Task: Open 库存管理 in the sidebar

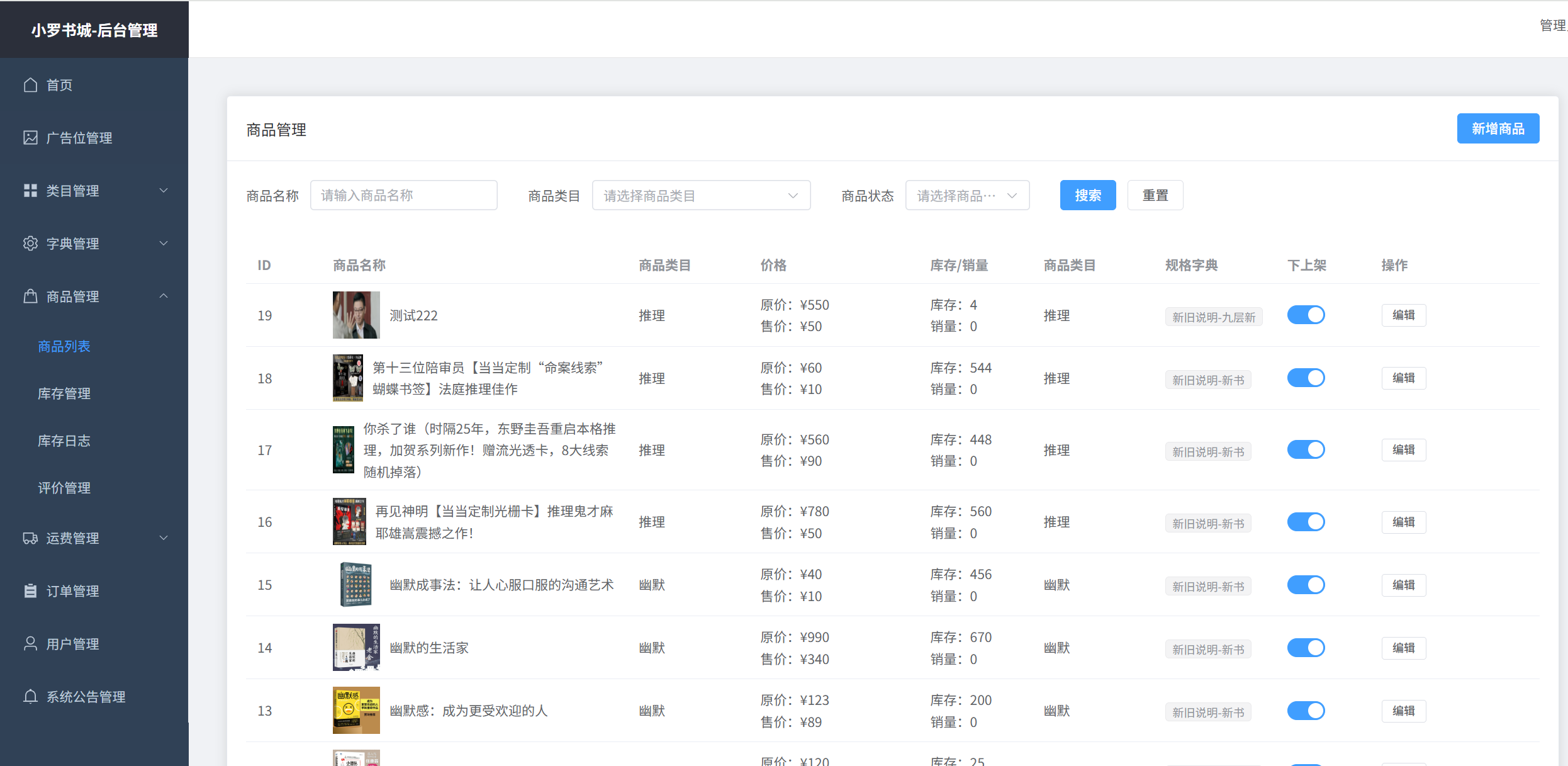Action: click(x=64, y=393)
